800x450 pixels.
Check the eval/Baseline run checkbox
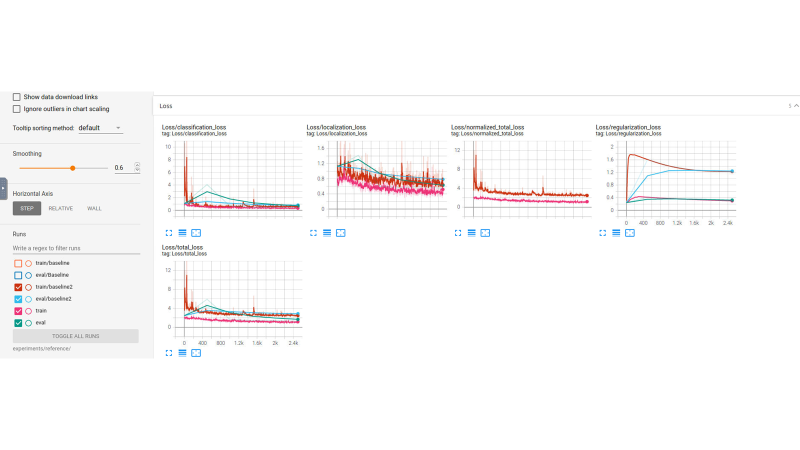(x=18, y=275)
